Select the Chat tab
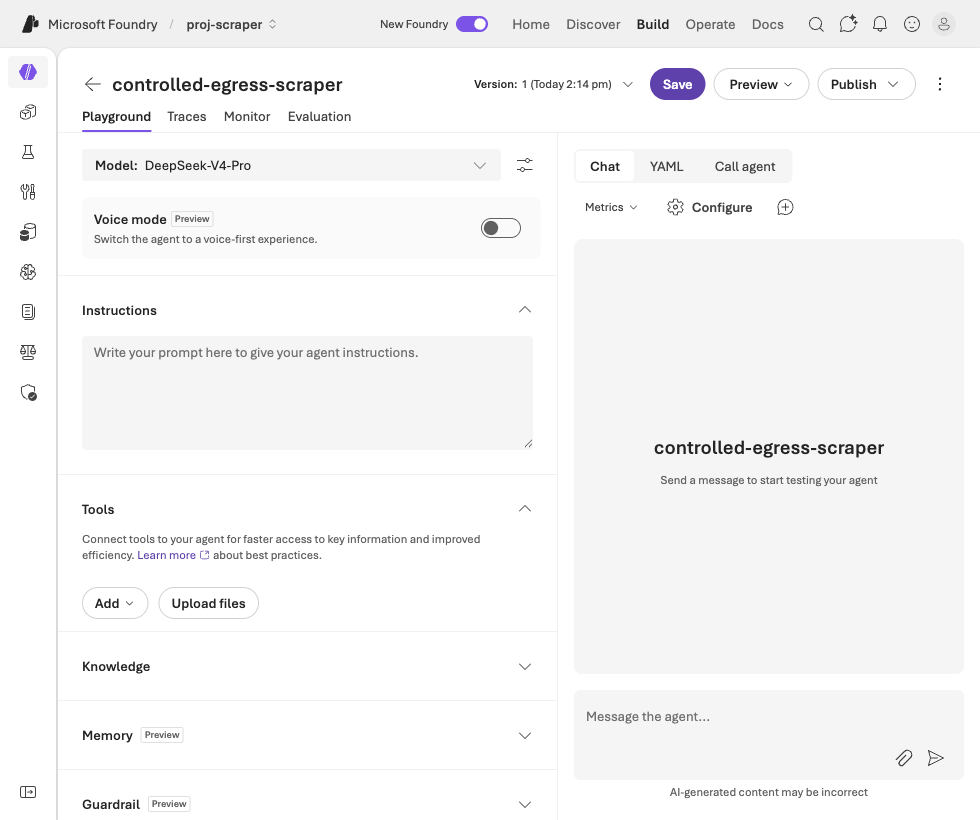 tap(604, 166)
